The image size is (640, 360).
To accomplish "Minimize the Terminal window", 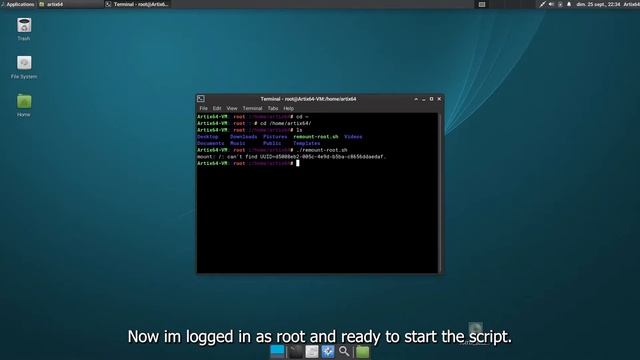I will click(x=424, y=99).
